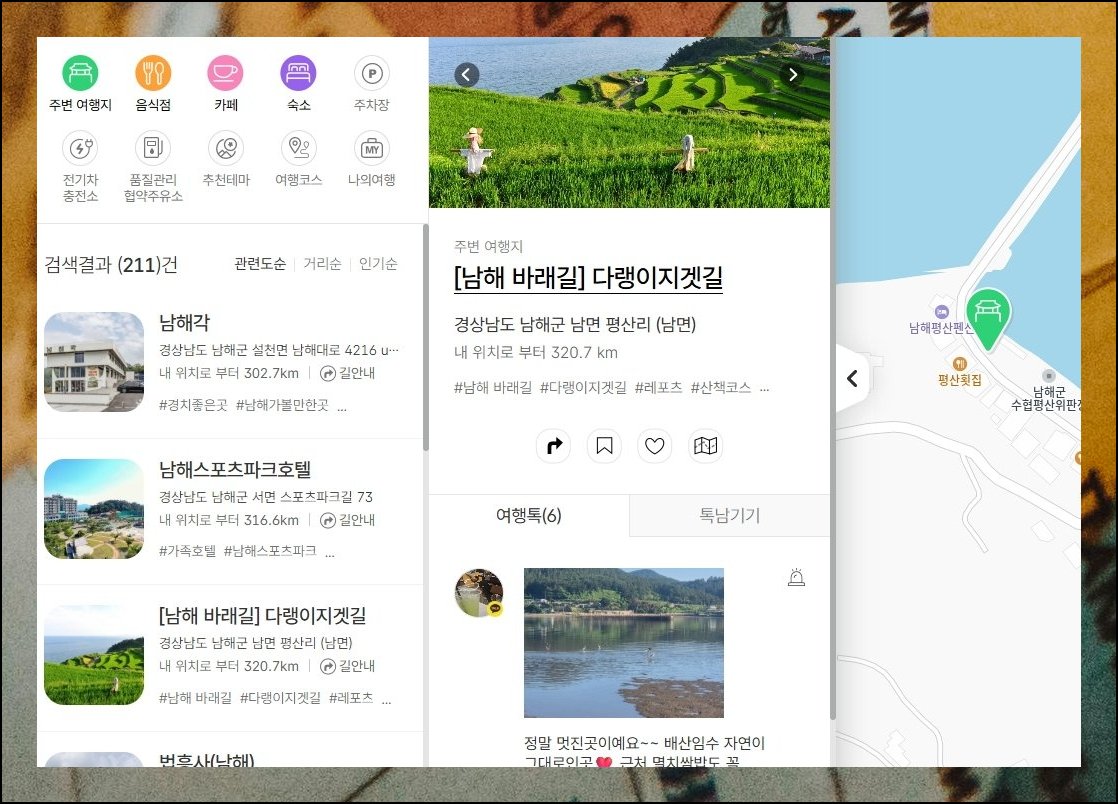Click the report siren icon on review
This screenshot has width=1118, height=804.
(x=796, y=577)
